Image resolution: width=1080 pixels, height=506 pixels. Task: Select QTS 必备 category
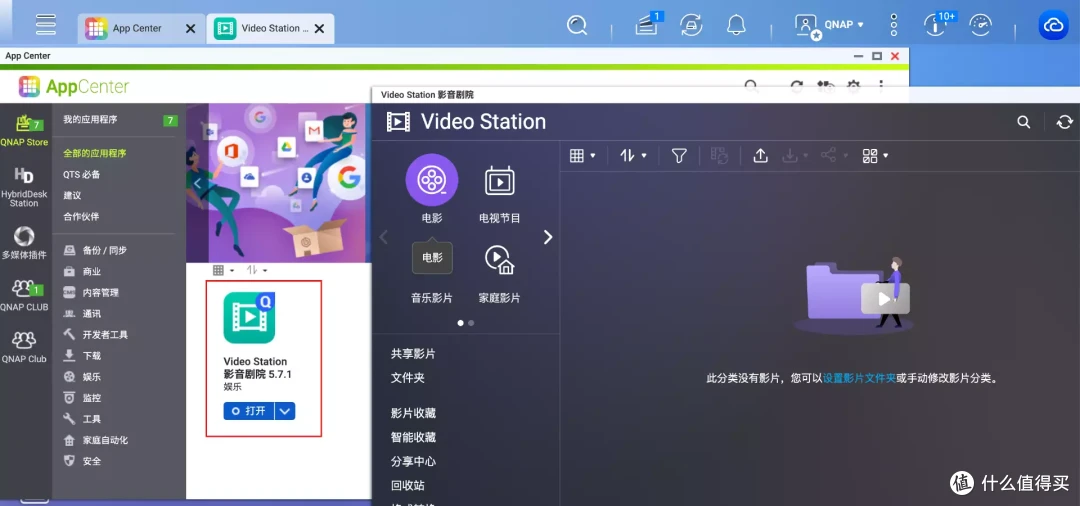pyautogui.click(x=81, y=175)
